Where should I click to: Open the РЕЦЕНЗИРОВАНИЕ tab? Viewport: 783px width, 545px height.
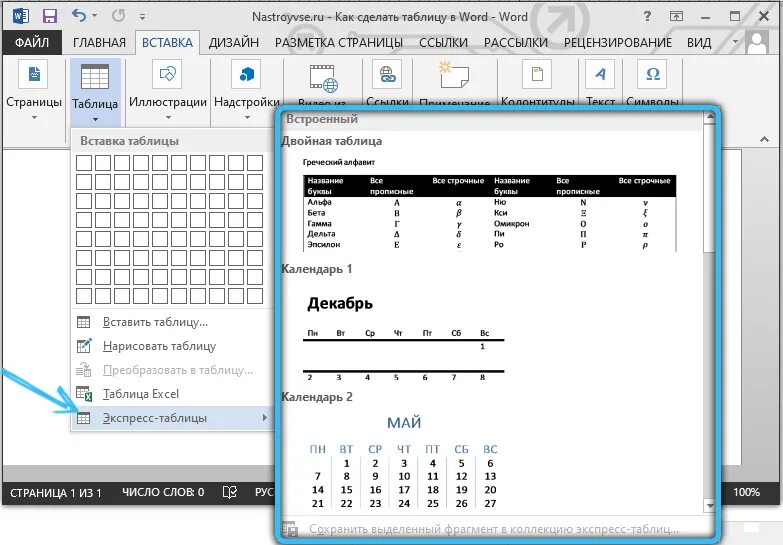pyautogui.click(x=618, y=43)
